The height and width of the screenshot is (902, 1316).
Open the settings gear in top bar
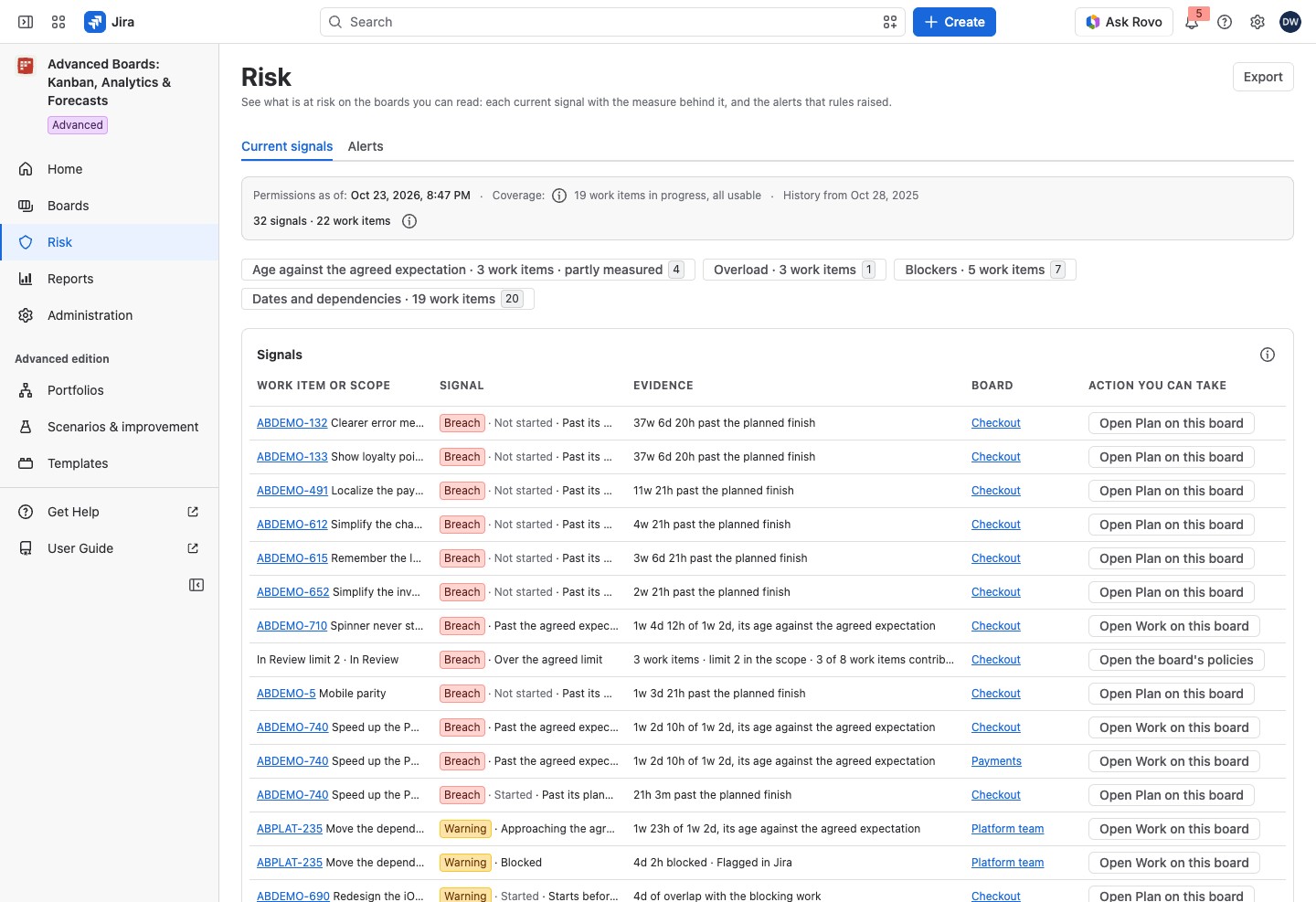tap(1258, 22)
